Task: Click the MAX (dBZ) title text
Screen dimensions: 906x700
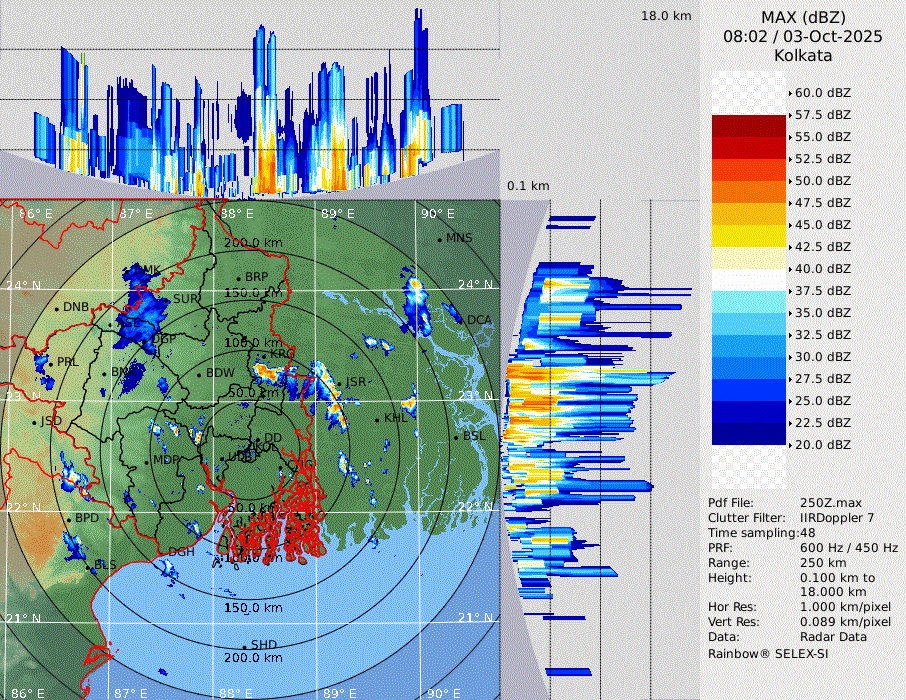Action: click(x=802, y=17)
